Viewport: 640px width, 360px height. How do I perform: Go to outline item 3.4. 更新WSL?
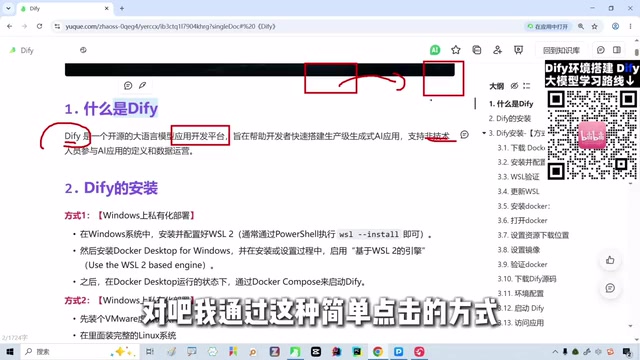[518, 191]
